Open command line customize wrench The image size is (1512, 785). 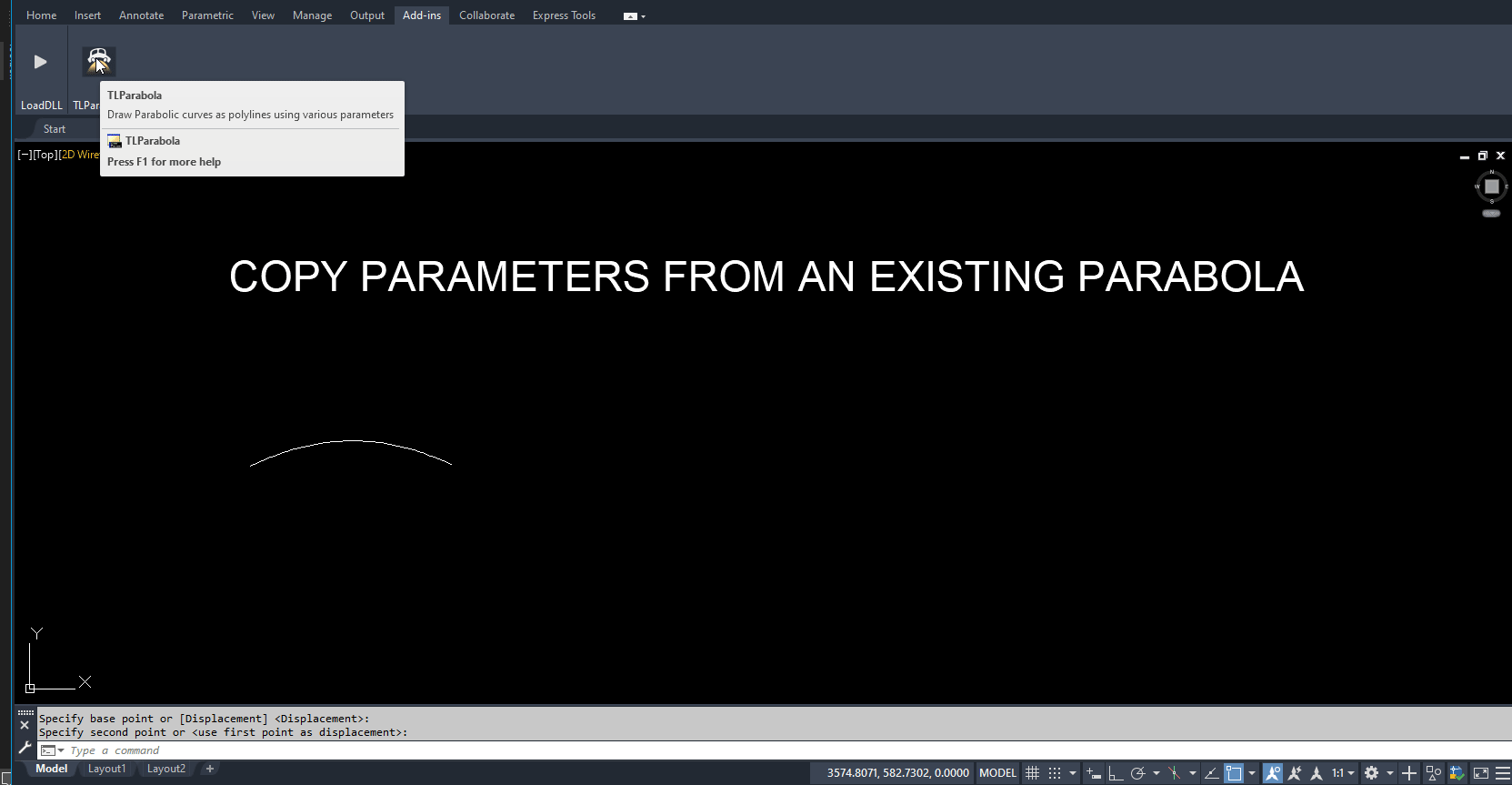coord(25,748)
